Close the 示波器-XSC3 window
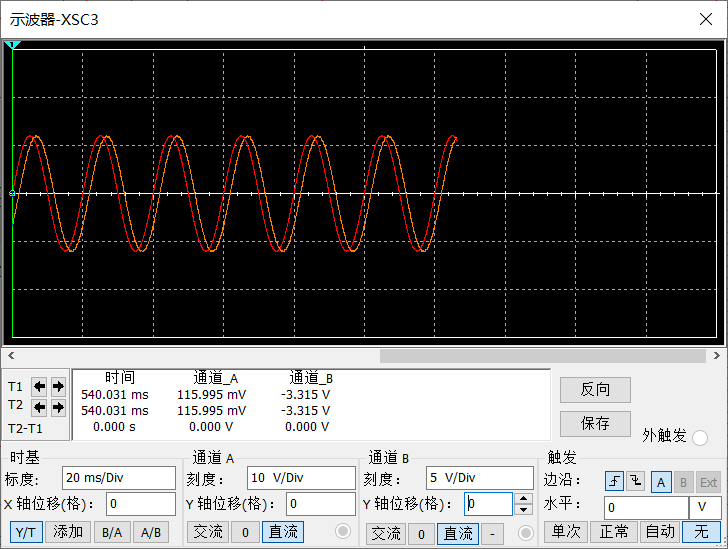728x549 pixels. (x=706, y=19)
